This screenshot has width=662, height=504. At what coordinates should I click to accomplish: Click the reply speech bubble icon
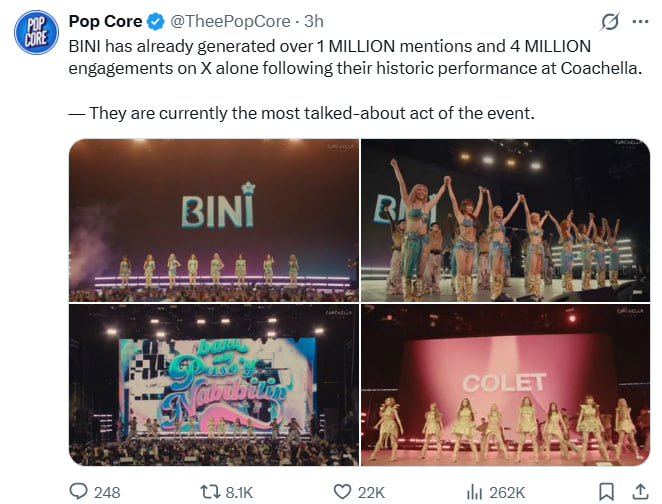click(x=80, y=491)
